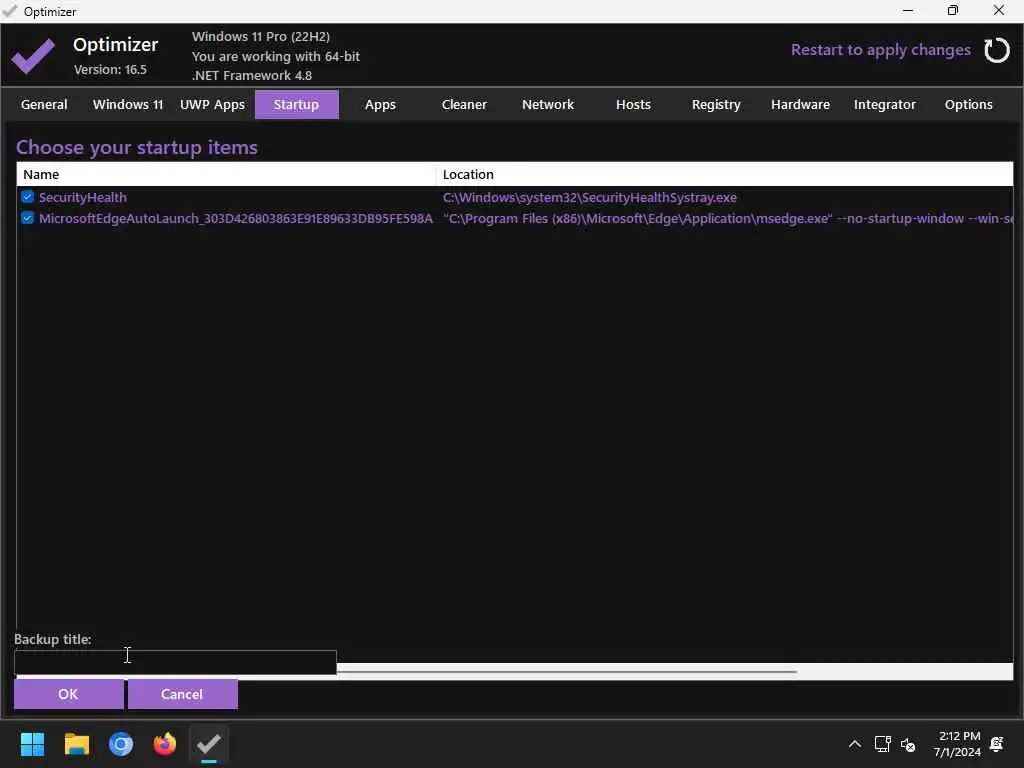This screenshot has width=1024, height=768.
Task: Go to the Hardware tab
Action: click(x=801, y=104)
